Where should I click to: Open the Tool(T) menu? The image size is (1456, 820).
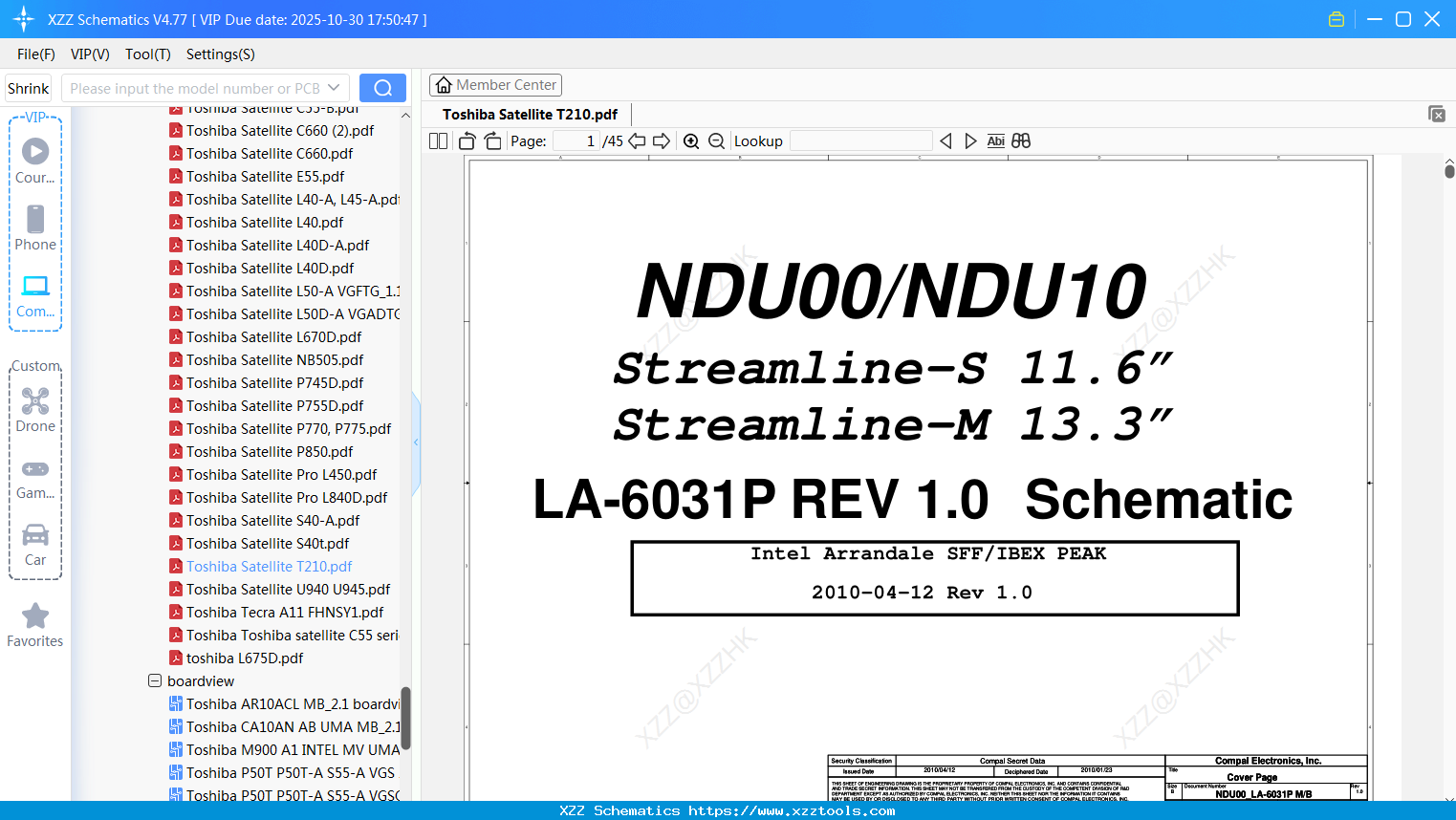pos(148,54)
